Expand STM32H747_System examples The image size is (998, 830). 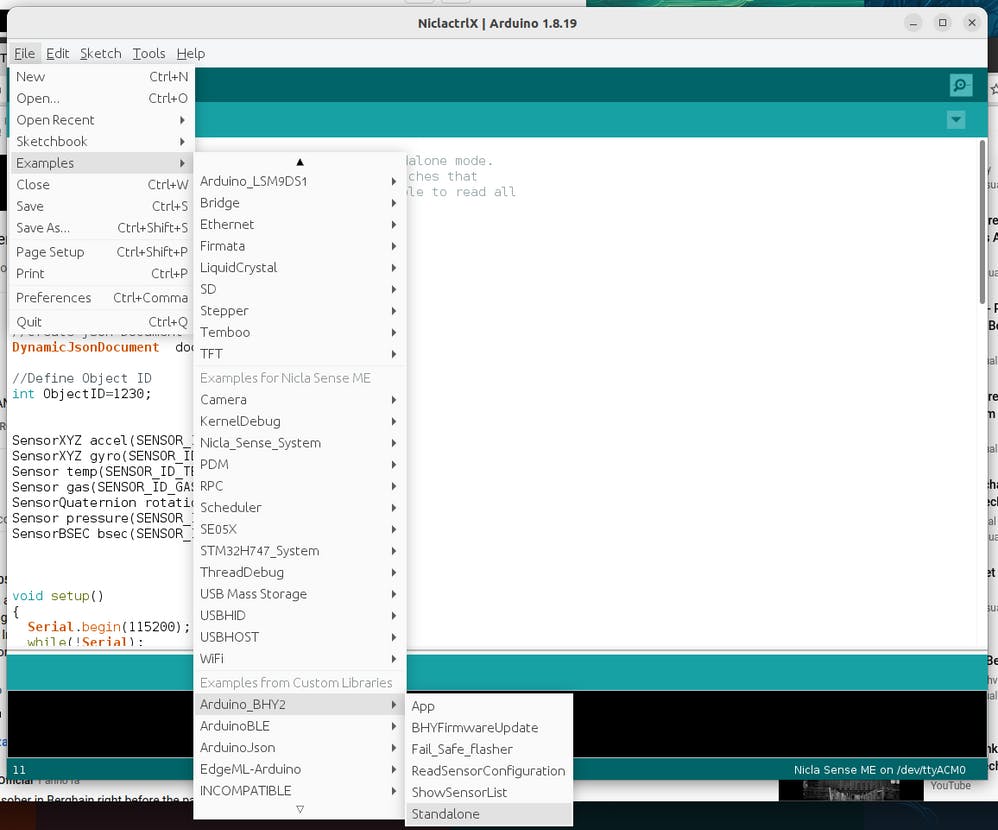pos(299,551)
